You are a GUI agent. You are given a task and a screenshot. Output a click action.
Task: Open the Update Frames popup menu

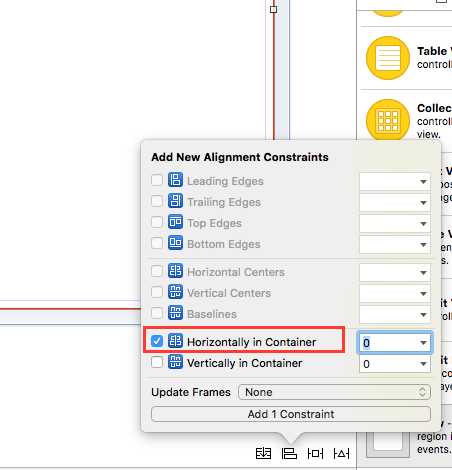334,392
